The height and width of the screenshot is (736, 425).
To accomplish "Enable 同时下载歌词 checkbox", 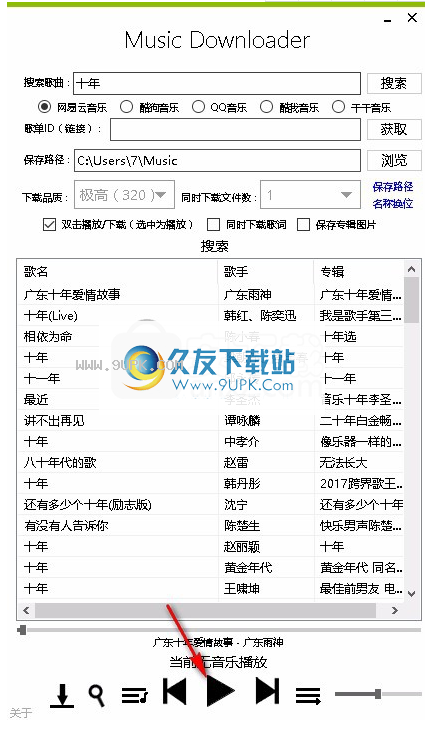I will click(x=214, y=224).
